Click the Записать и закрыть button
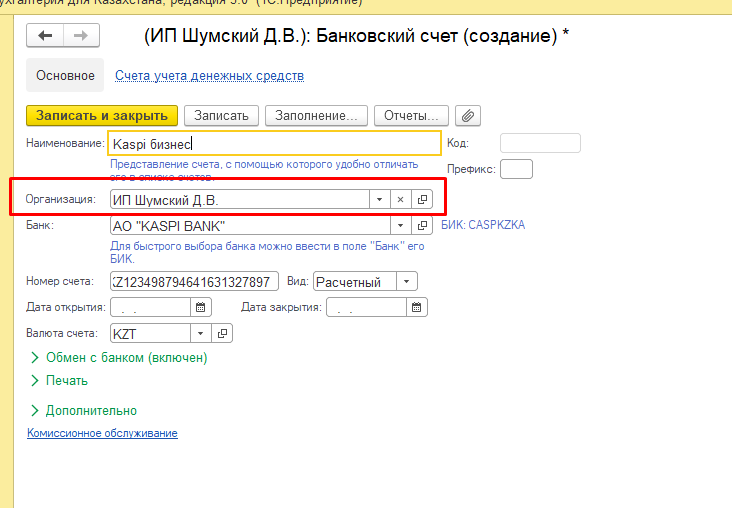732x508 pixels. [102, 115]
